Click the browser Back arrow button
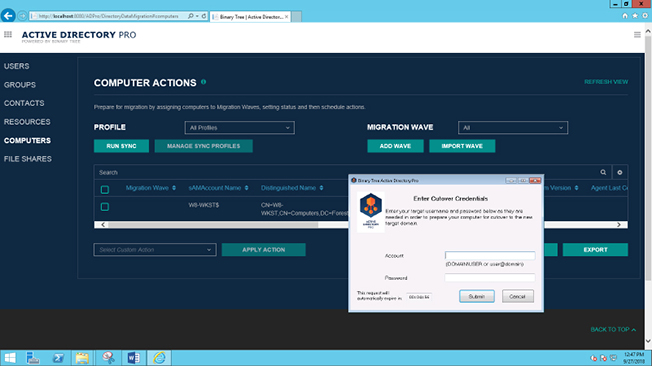This screenshot has width=652, height=366. click(x=8, y=16)
